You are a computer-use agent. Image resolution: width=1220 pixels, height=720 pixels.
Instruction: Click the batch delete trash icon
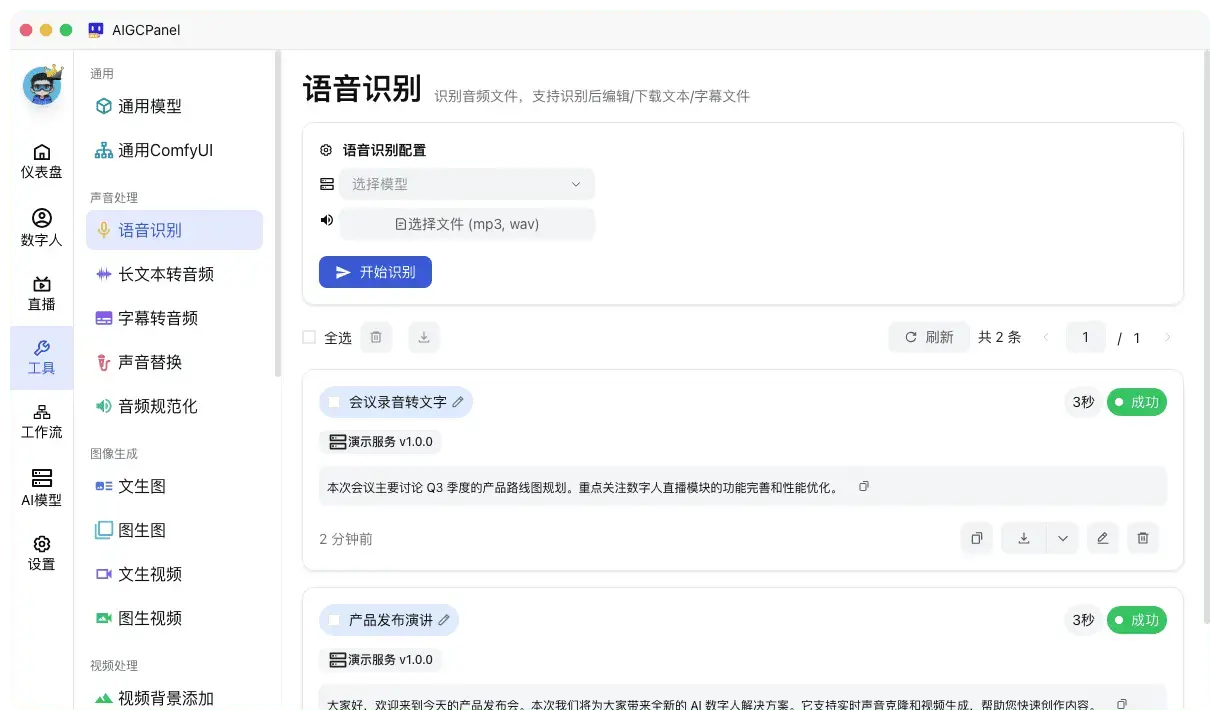point(376,338)
